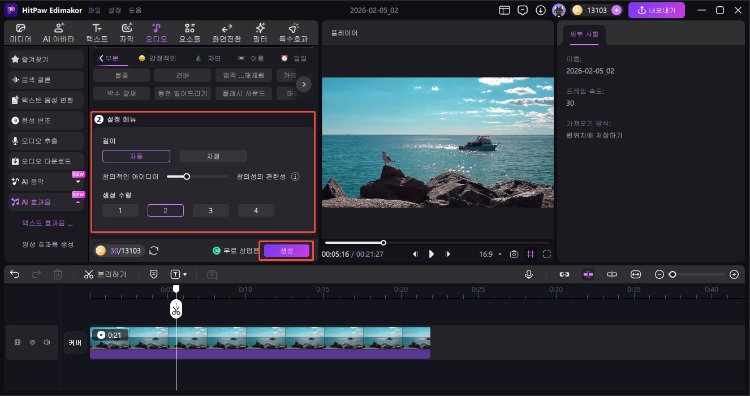Click the playhead handle on ruler

[176, 289]
